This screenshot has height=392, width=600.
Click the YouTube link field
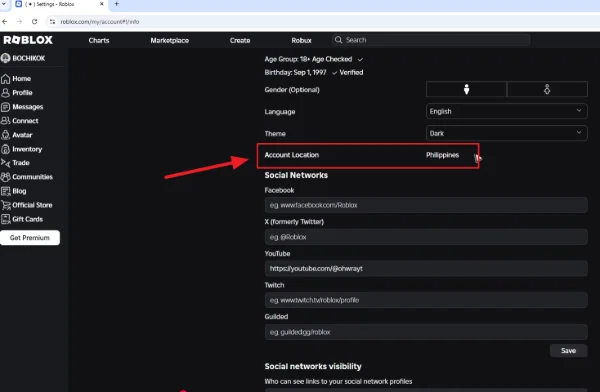point(426,268)
